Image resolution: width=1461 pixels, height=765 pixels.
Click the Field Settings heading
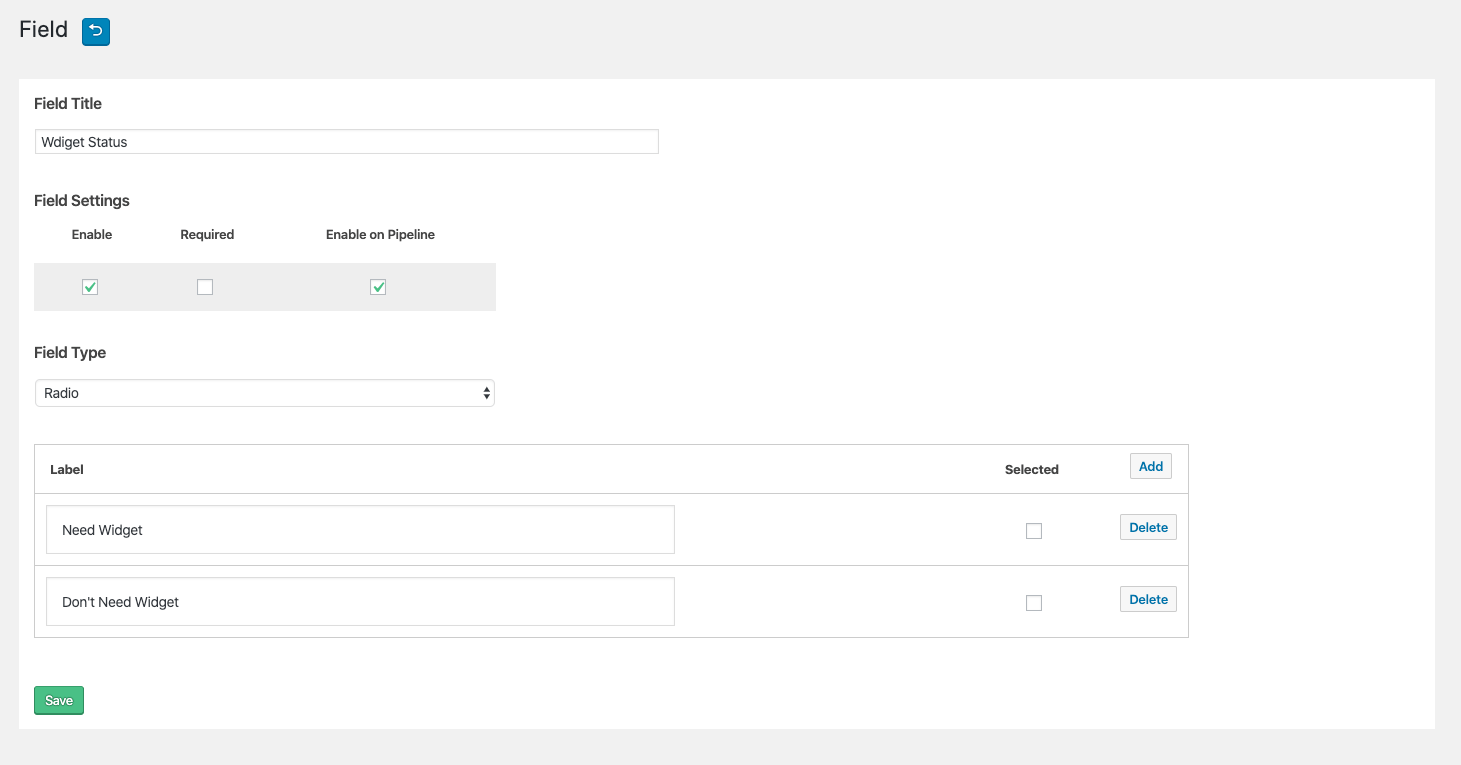82,200
